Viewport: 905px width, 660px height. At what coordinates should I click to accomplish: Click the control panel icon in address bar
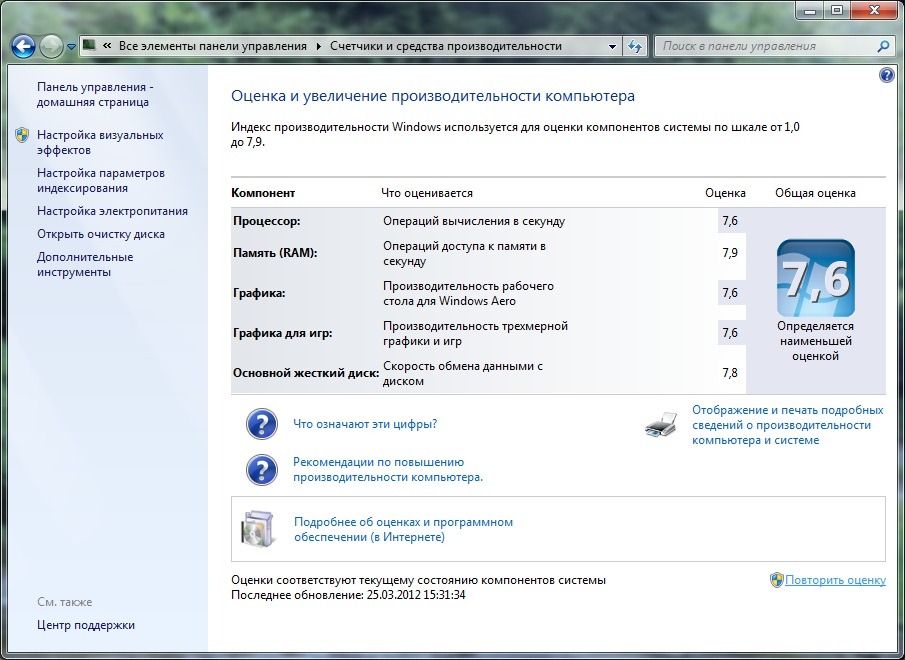(x=89, y=45)
